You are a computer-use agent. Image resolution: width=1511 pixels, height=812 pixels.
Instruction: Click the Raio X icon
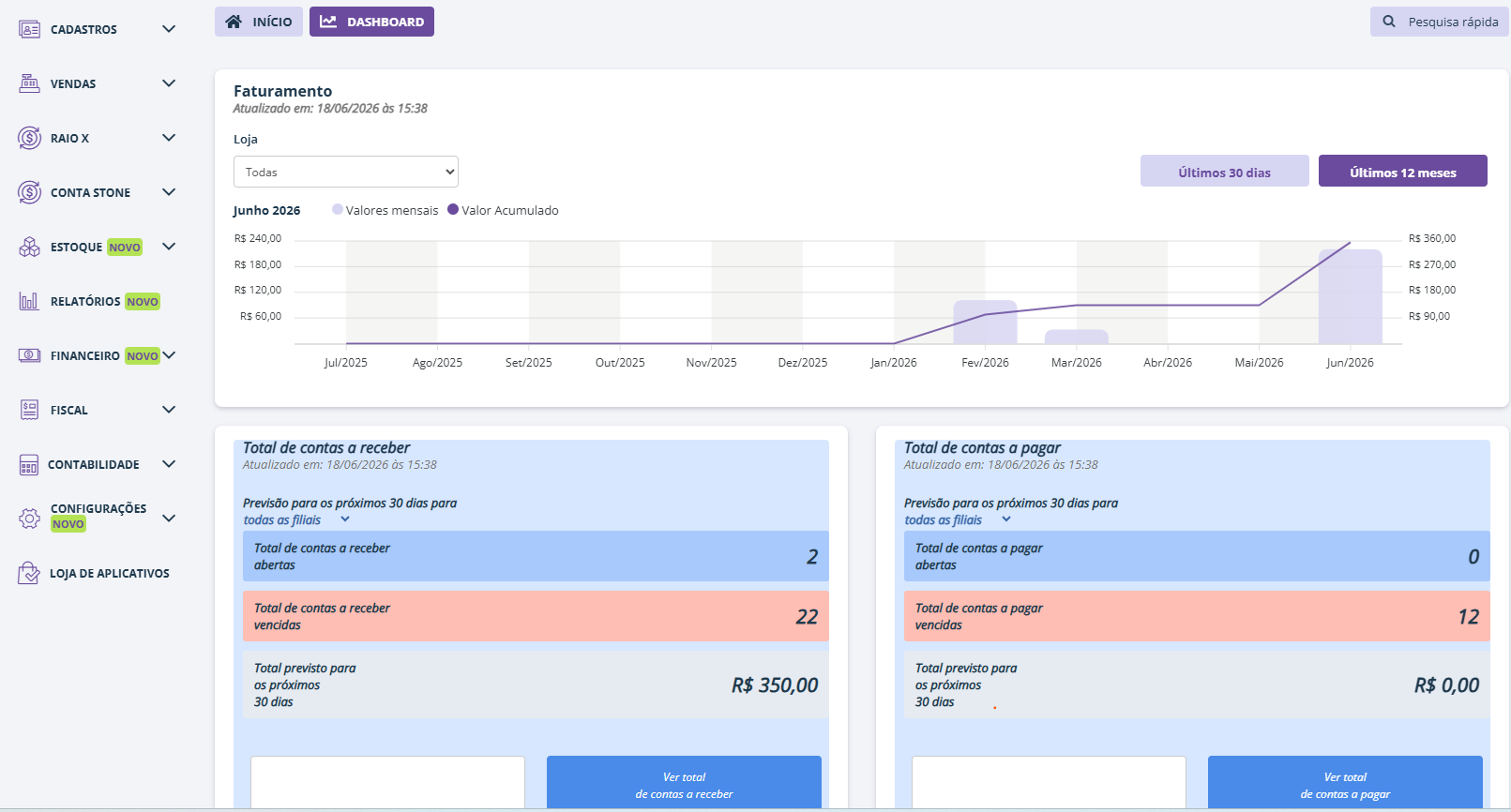click(29, 138)
